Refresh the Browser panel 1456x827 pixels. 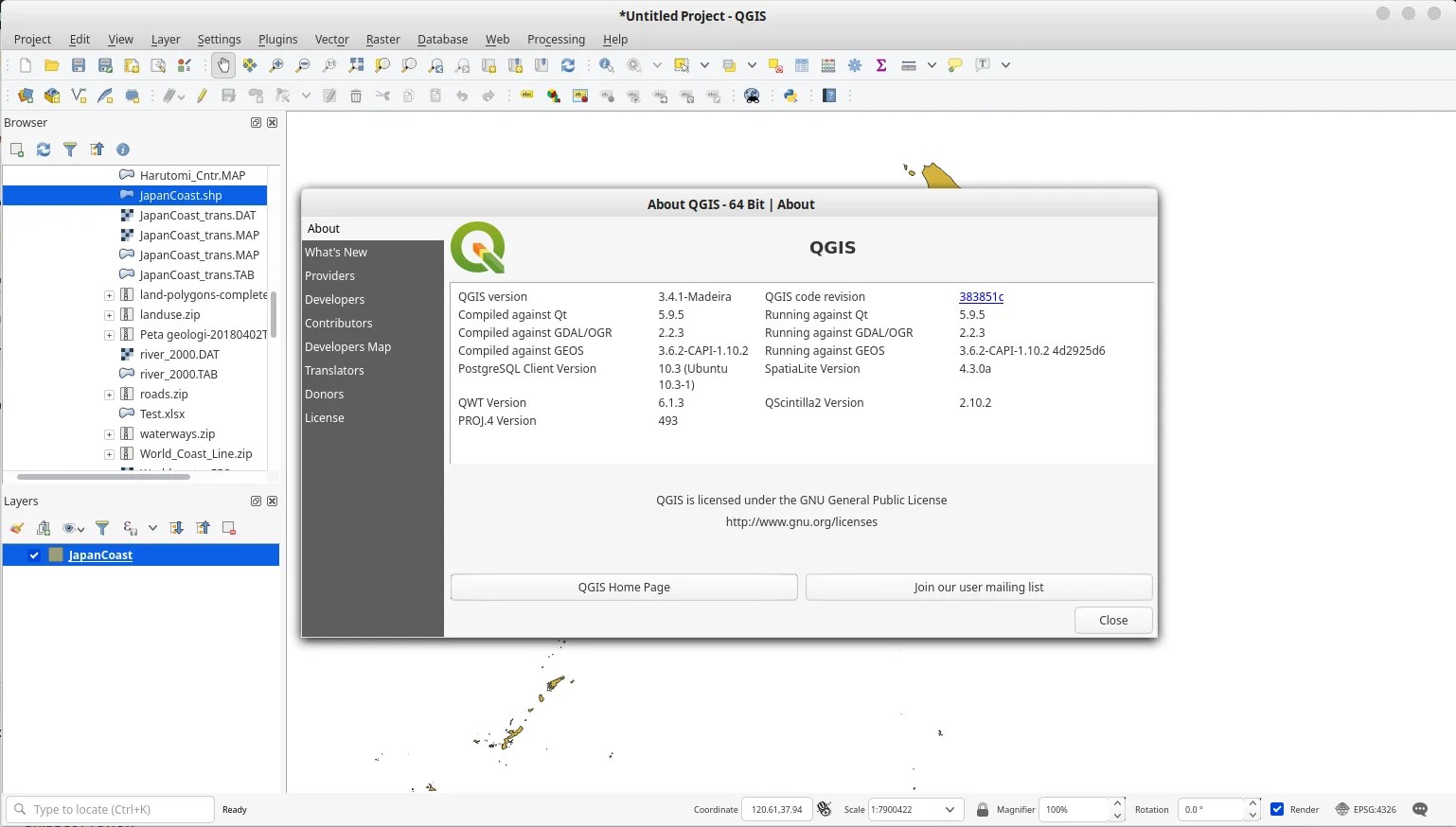click(44, 150)
